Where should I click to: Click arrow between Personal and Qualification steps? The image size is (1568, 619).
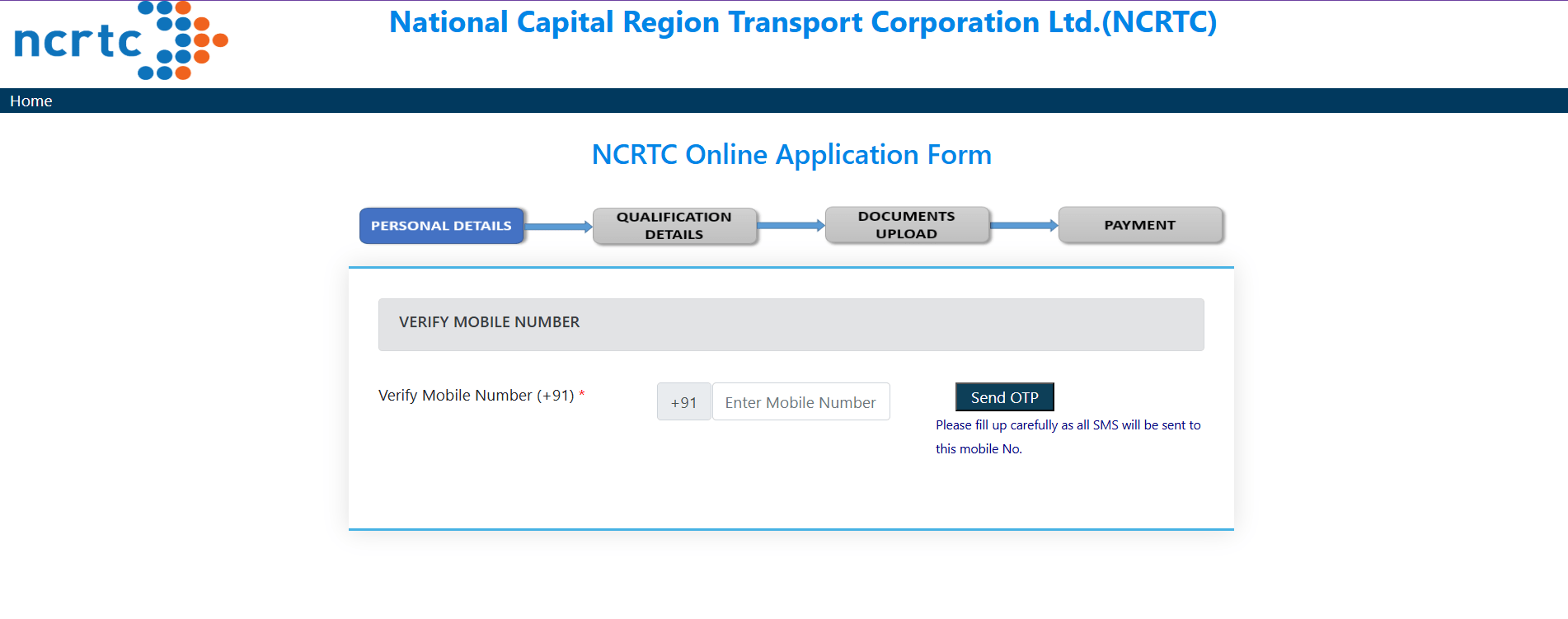(x=558, y=227)
